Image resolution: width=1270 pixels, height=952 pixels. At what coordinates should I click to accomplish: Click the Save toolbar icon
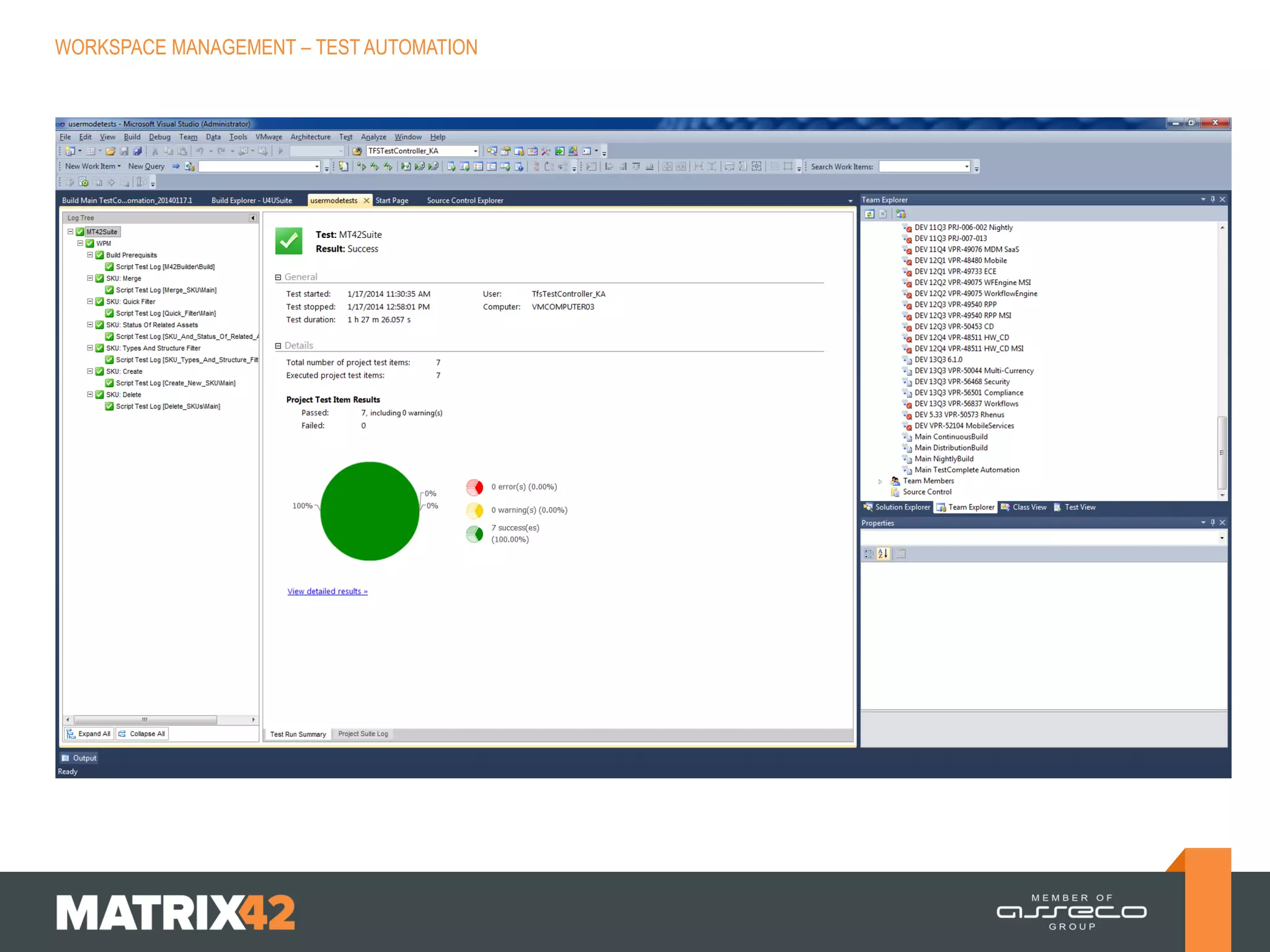click(124, 151)
